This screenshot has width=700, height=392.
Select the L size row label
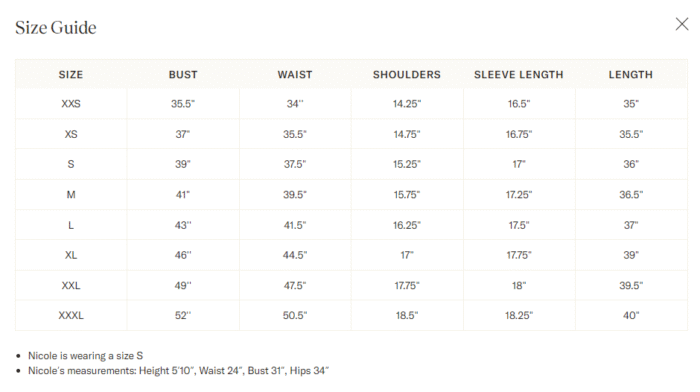click(x=71, y=225)
